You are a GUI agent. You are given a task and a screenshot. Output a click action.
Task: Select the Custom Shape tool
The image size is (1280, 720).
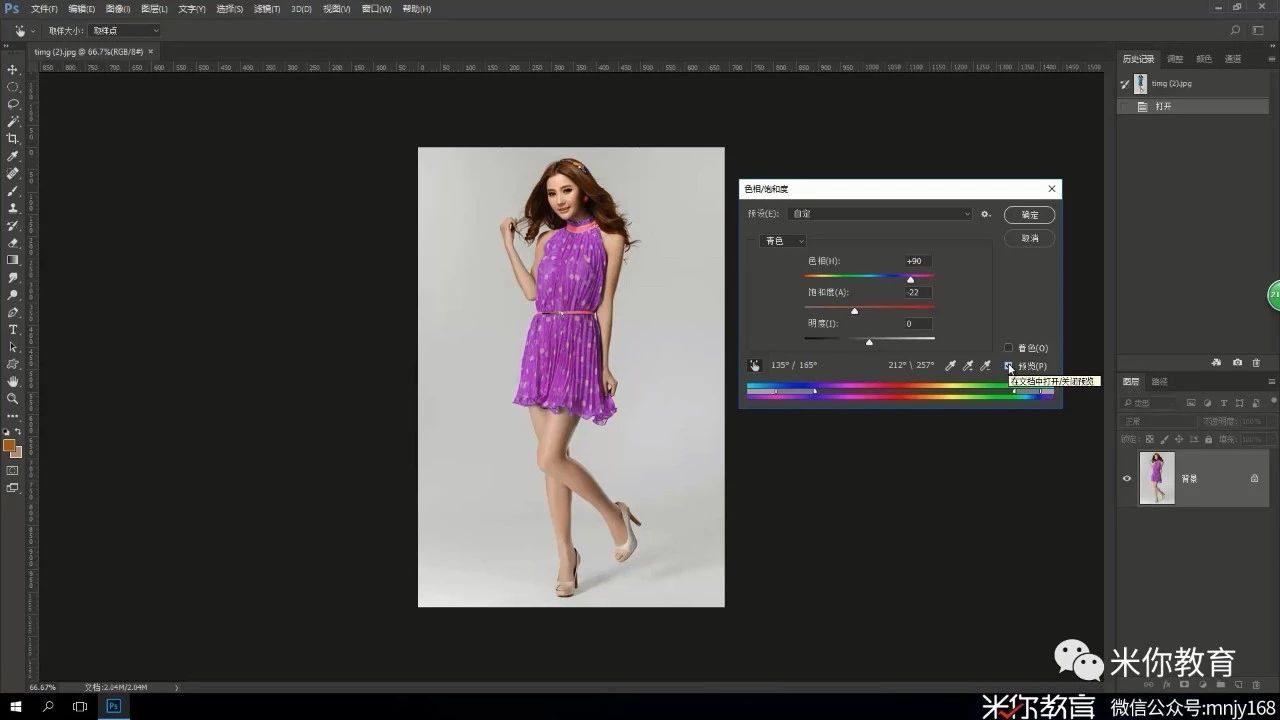click(13, 364)
